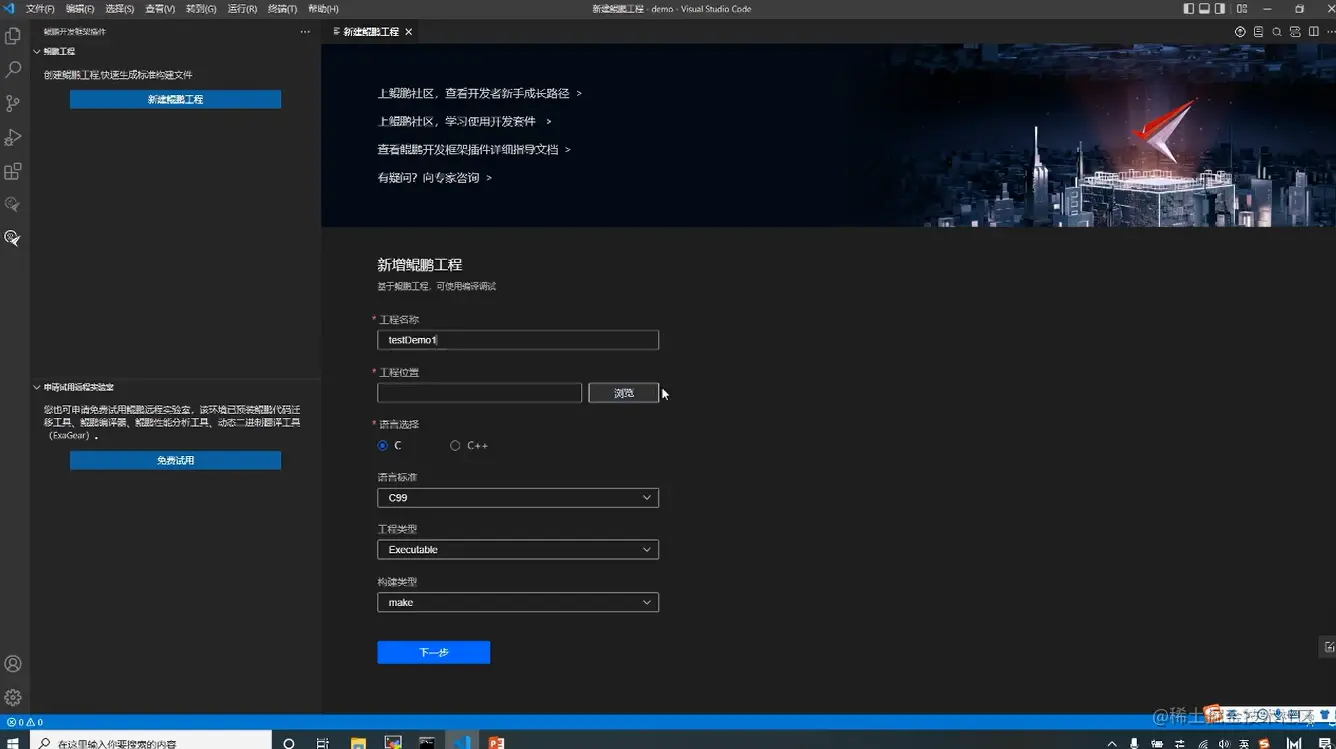Open the 文件(F) menu
1336x749 pixels.
40,9
